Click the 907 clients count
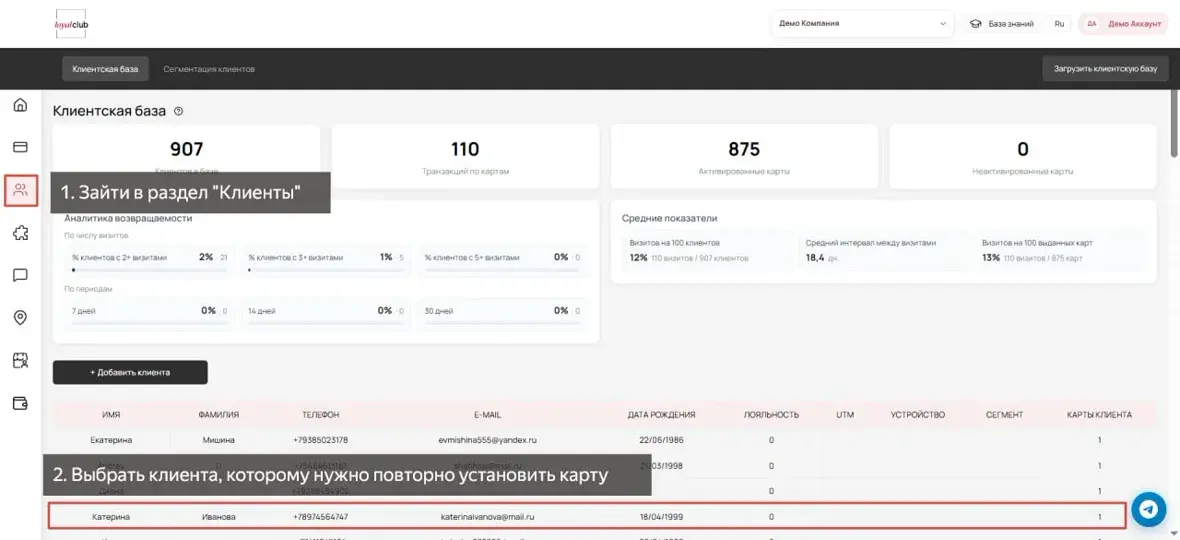 (187, 149)
